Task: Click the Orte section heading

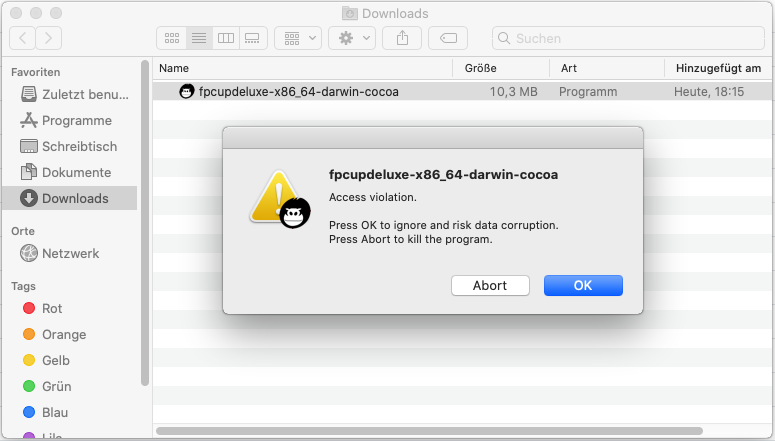Action: click(23, 231)
